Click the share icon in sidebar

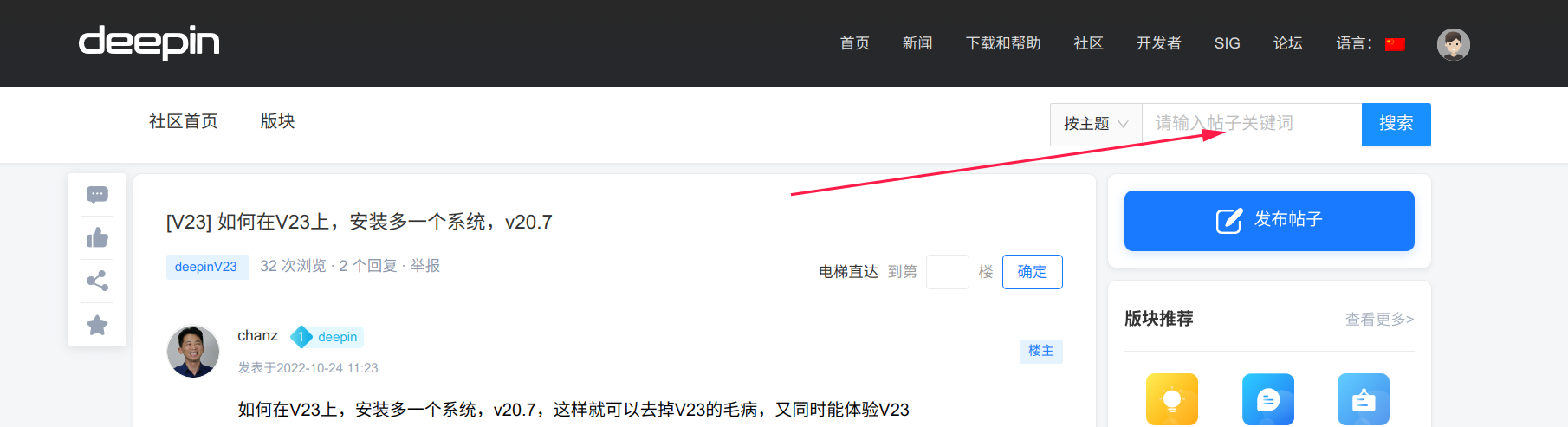pos(97,281)
